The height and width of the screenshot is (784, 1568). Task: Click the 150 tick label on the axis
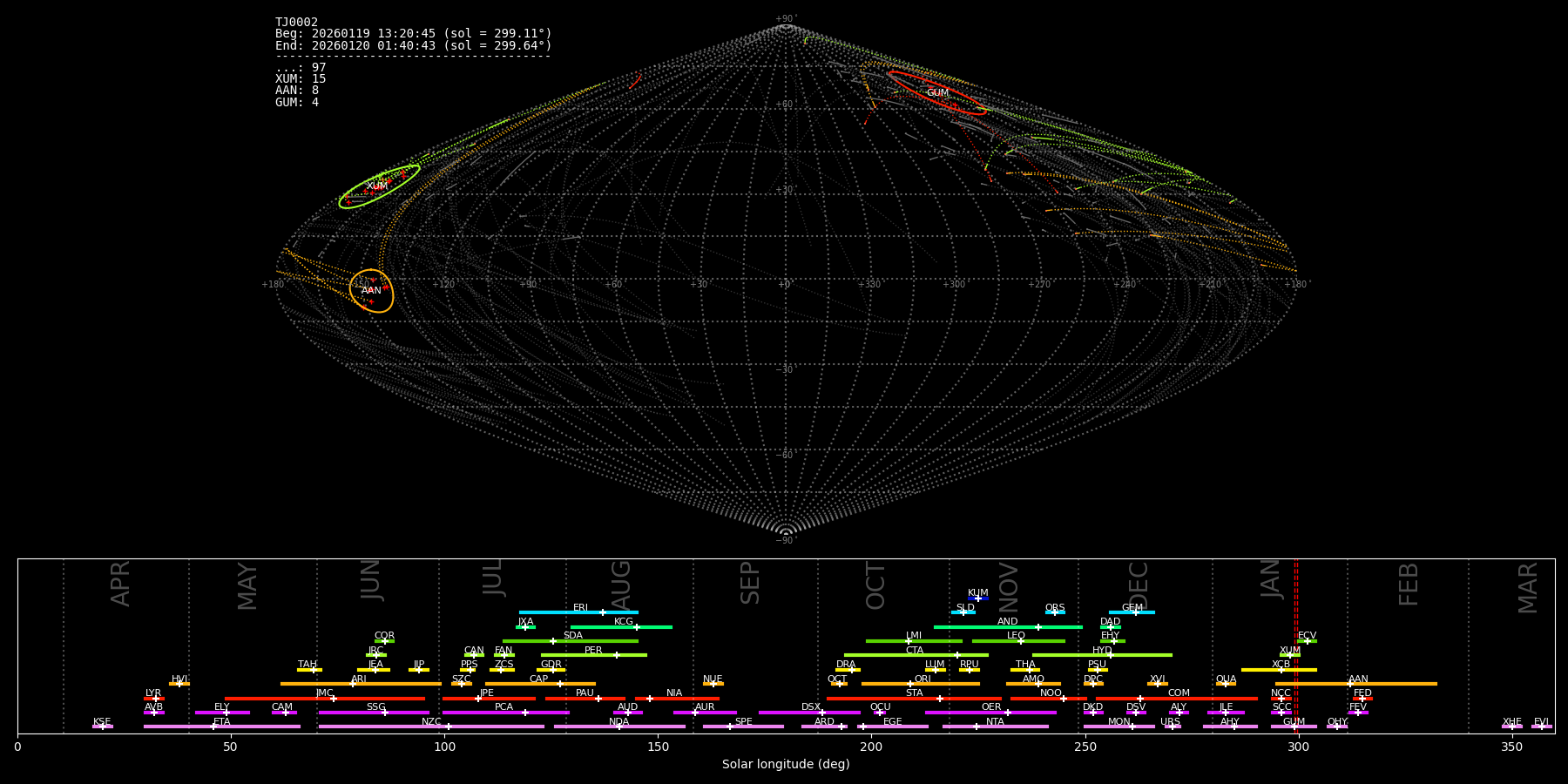pyautogui.click(x=658, y=747)
